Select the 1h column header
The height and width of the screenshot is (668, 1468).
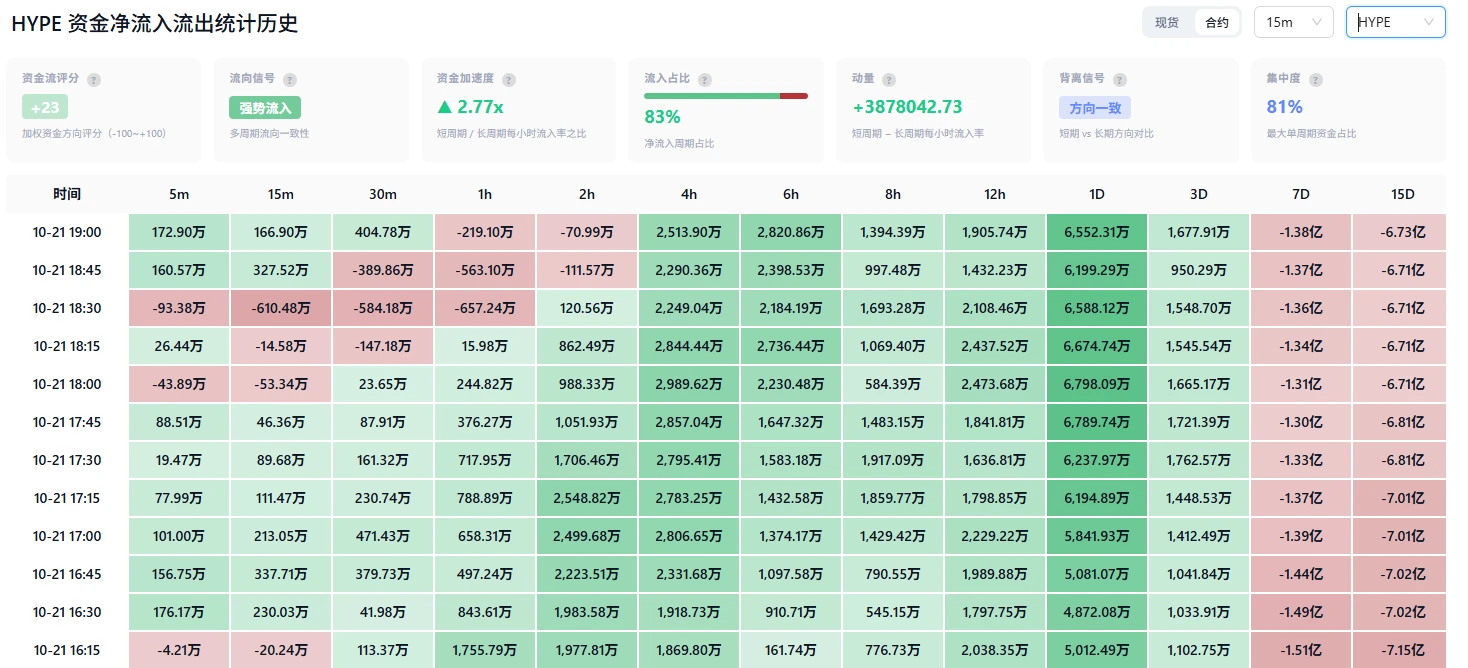tap(485, 194)
